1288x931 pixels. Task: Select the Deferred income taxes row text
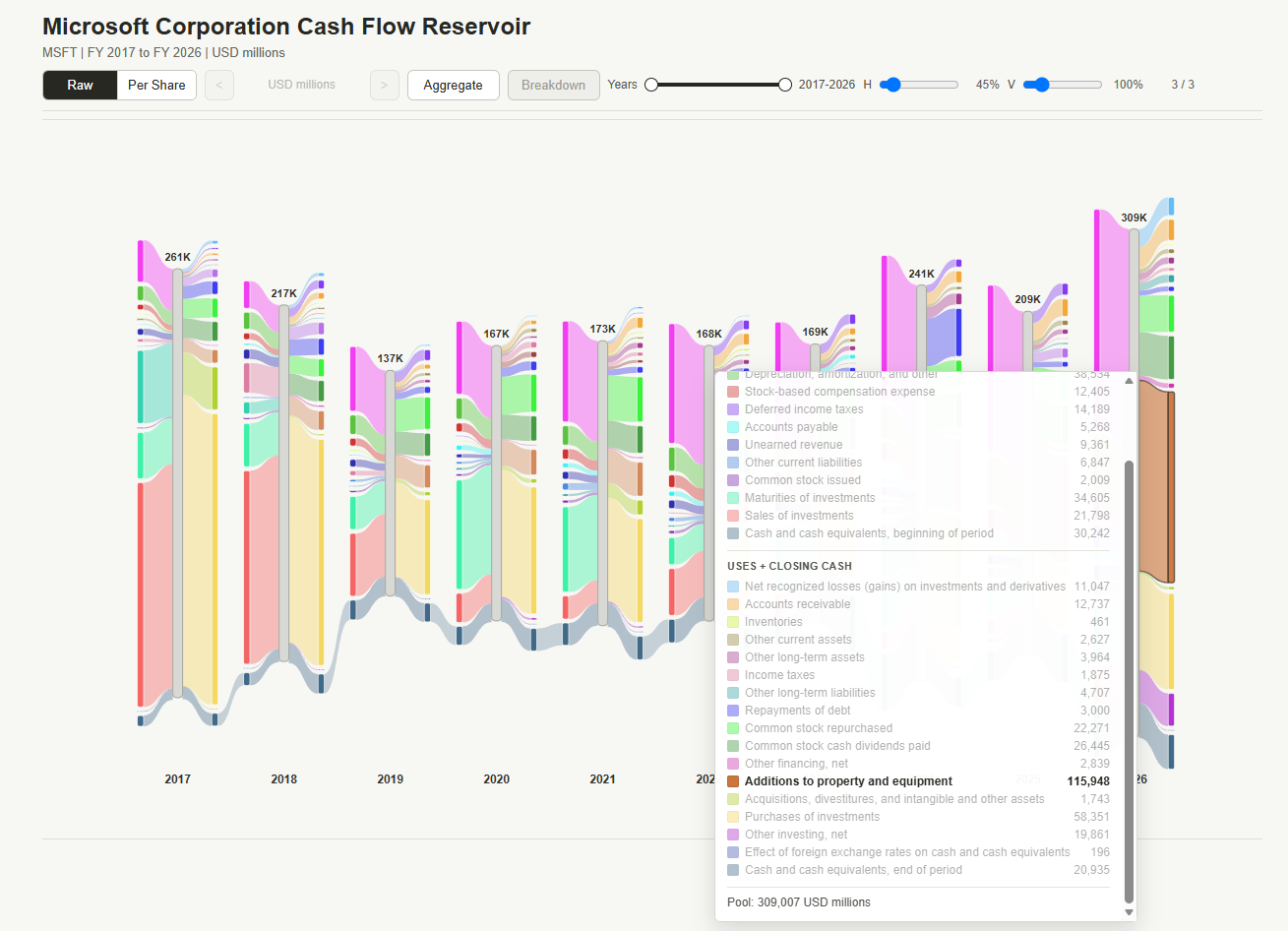coord(804,409)
